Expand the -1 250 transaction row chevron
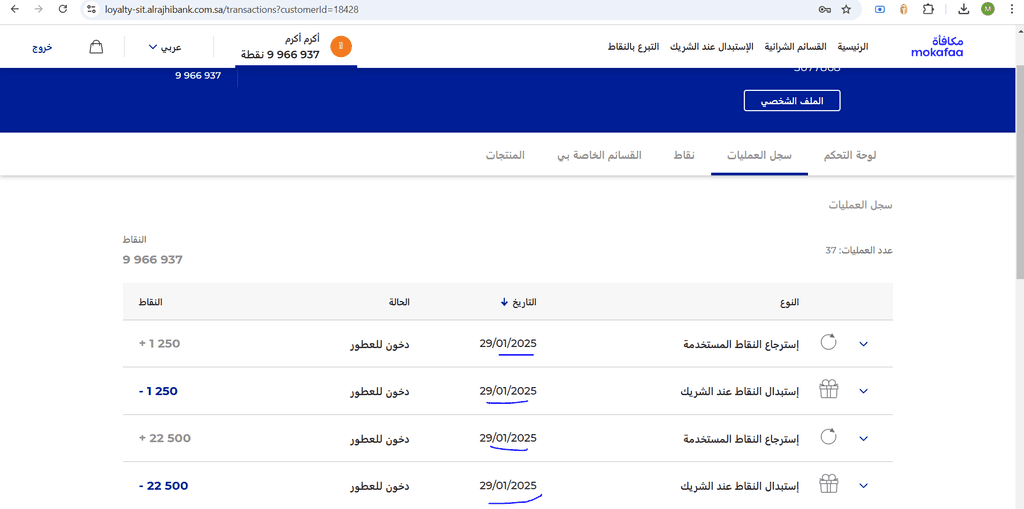1024x509 pixels. 863,391
